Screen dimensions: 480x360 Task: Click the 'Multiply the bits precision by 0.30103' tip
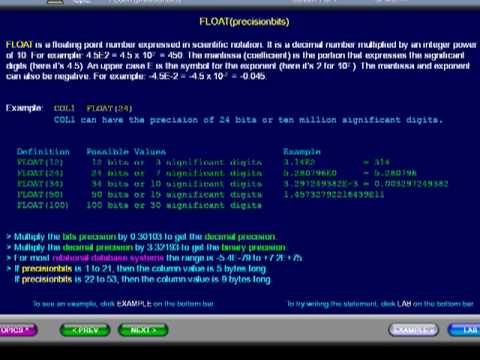click(141, 237)
